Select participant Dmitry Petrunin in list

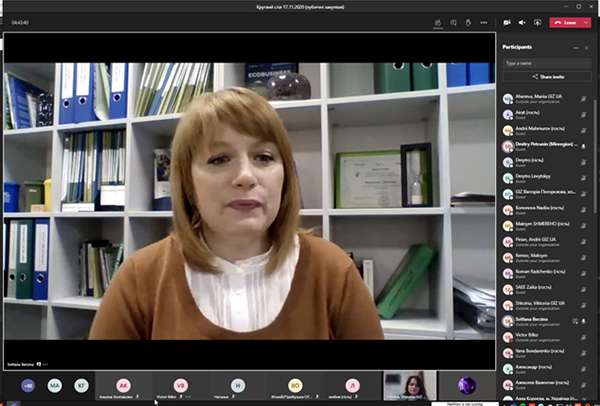[546, 146]
